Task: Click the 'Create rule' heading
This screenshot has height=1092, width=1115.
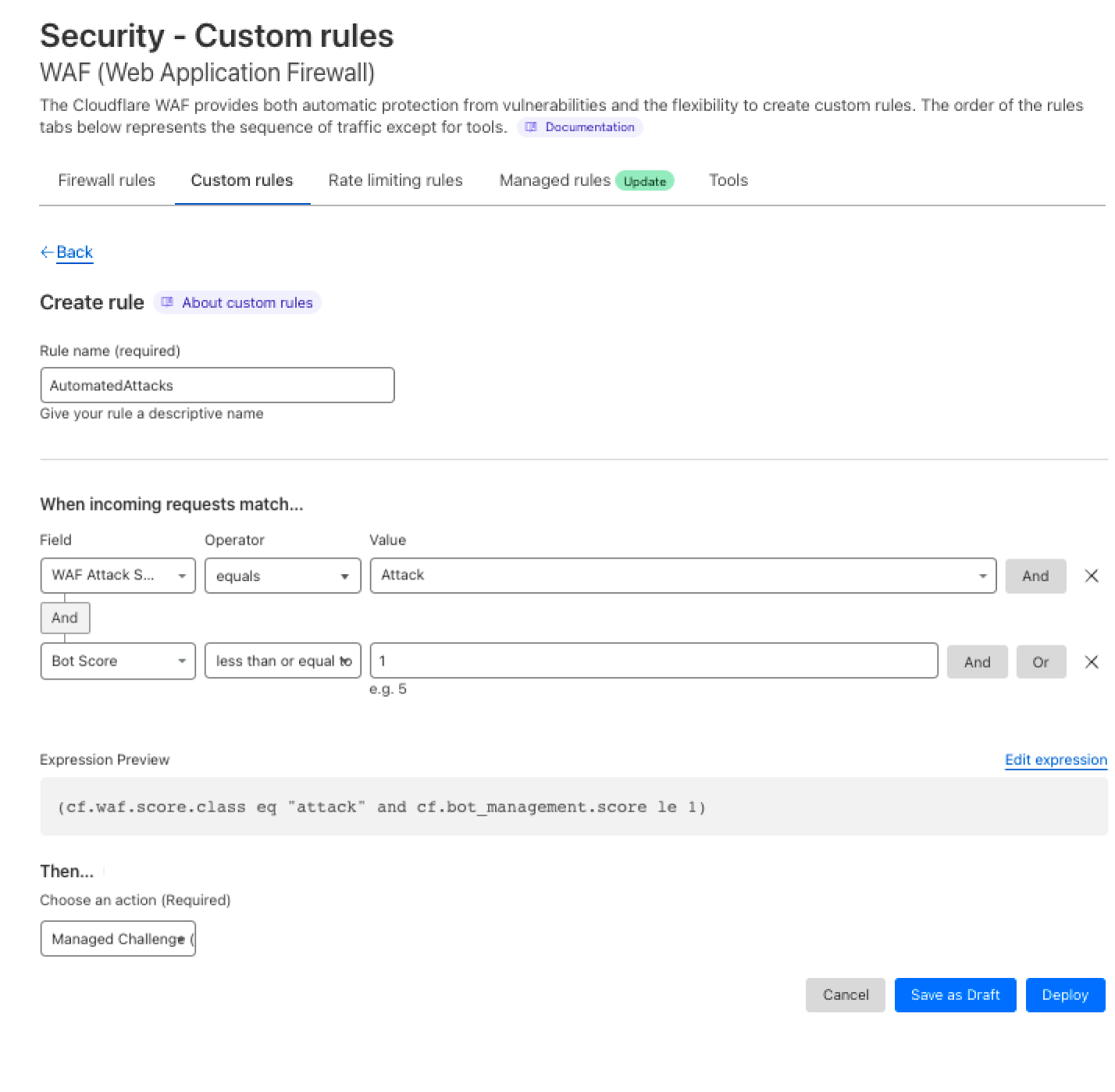Action: 92,302
